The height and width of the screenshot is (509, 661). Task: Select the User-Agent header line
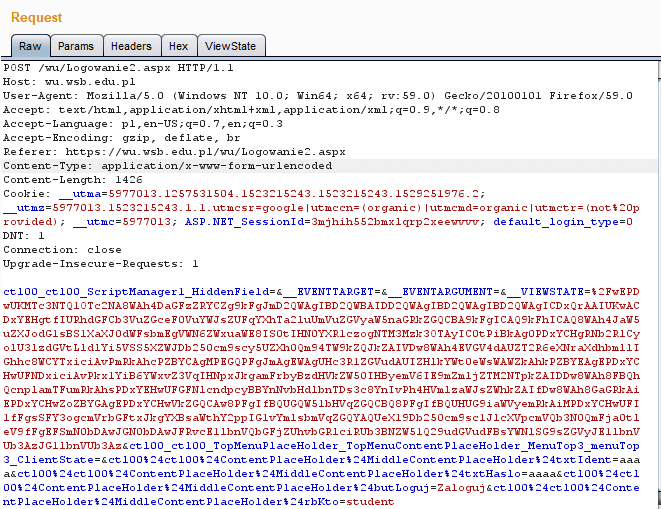point(318,96)
